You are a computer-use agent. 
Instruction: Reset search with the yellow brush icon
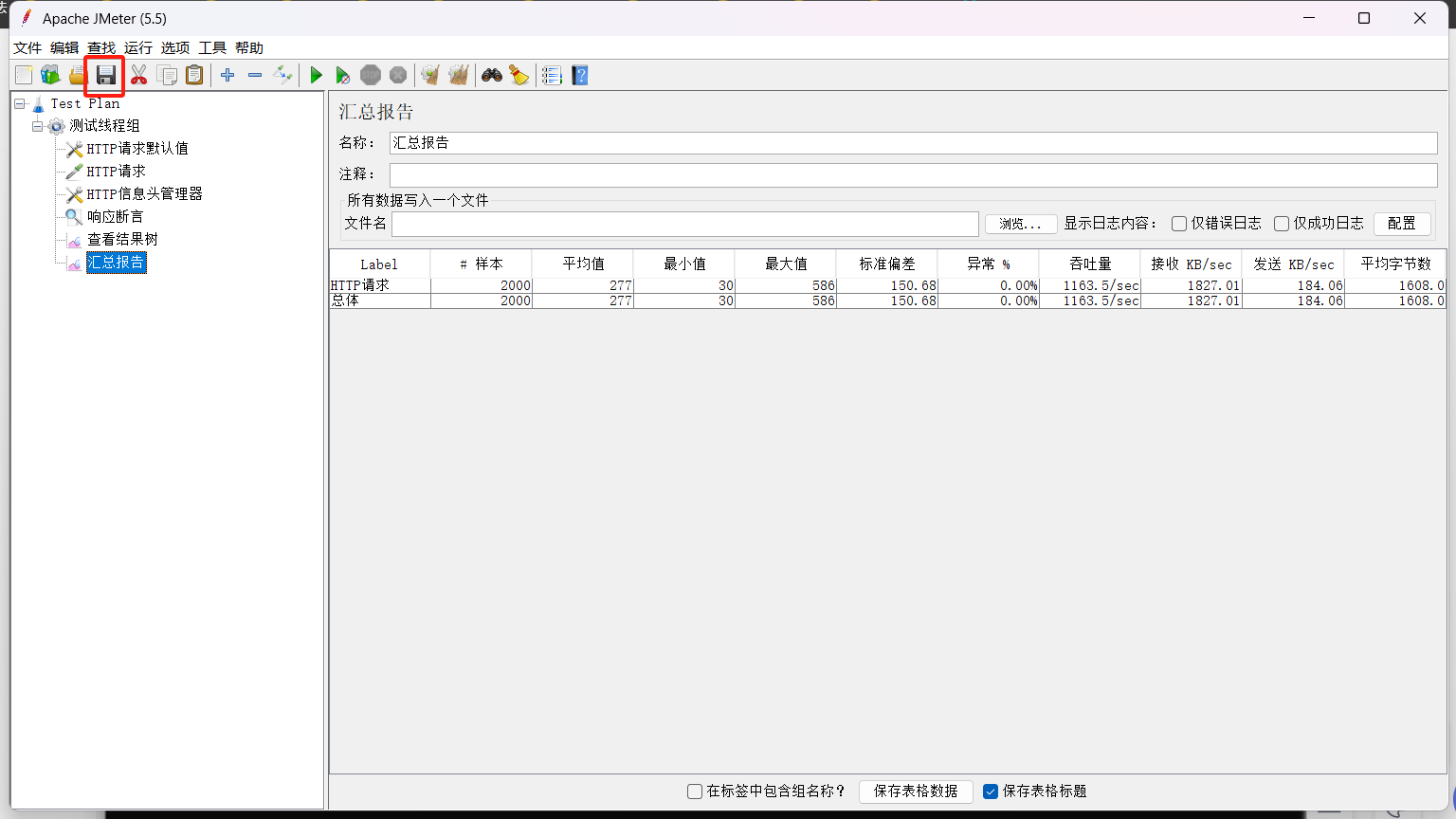519,75
